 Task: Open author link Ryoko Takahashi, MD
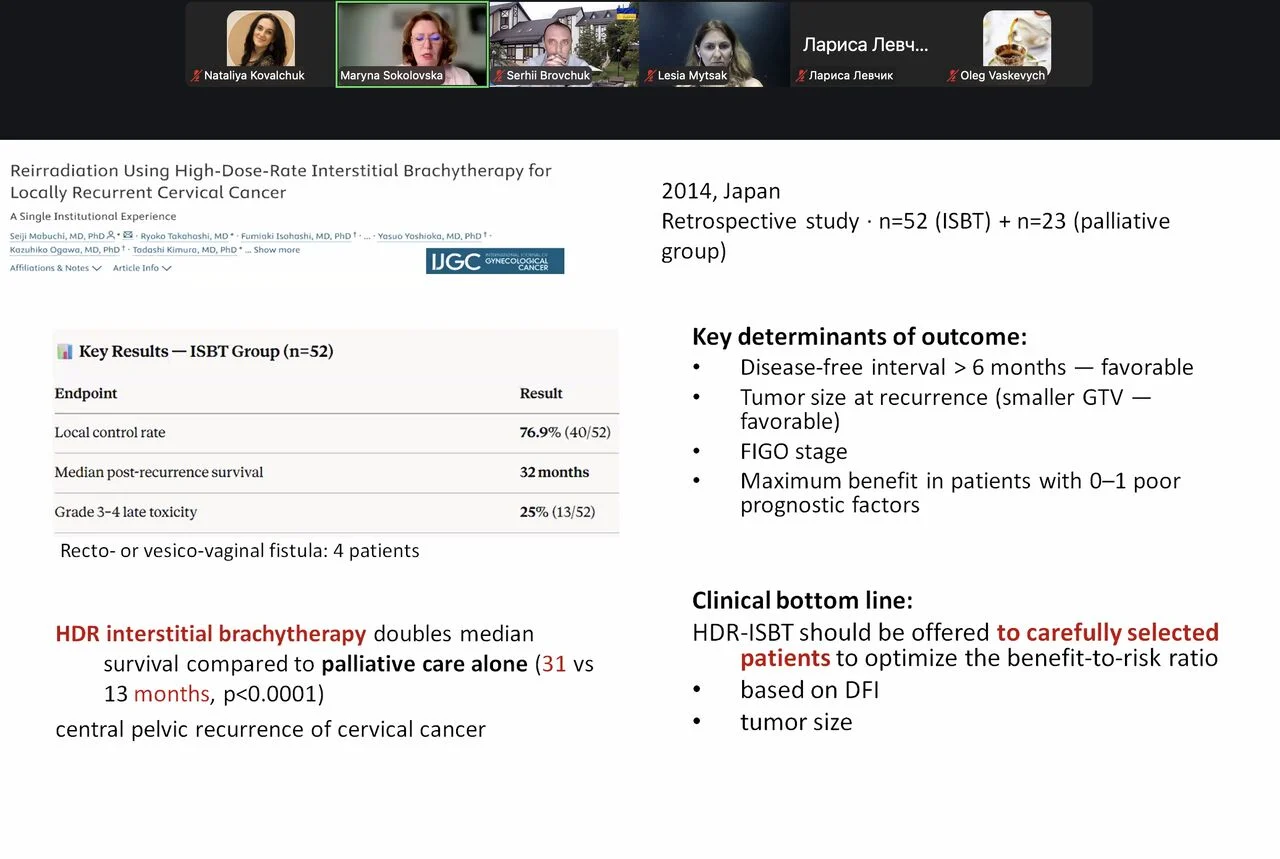click(x=184, y=236)
